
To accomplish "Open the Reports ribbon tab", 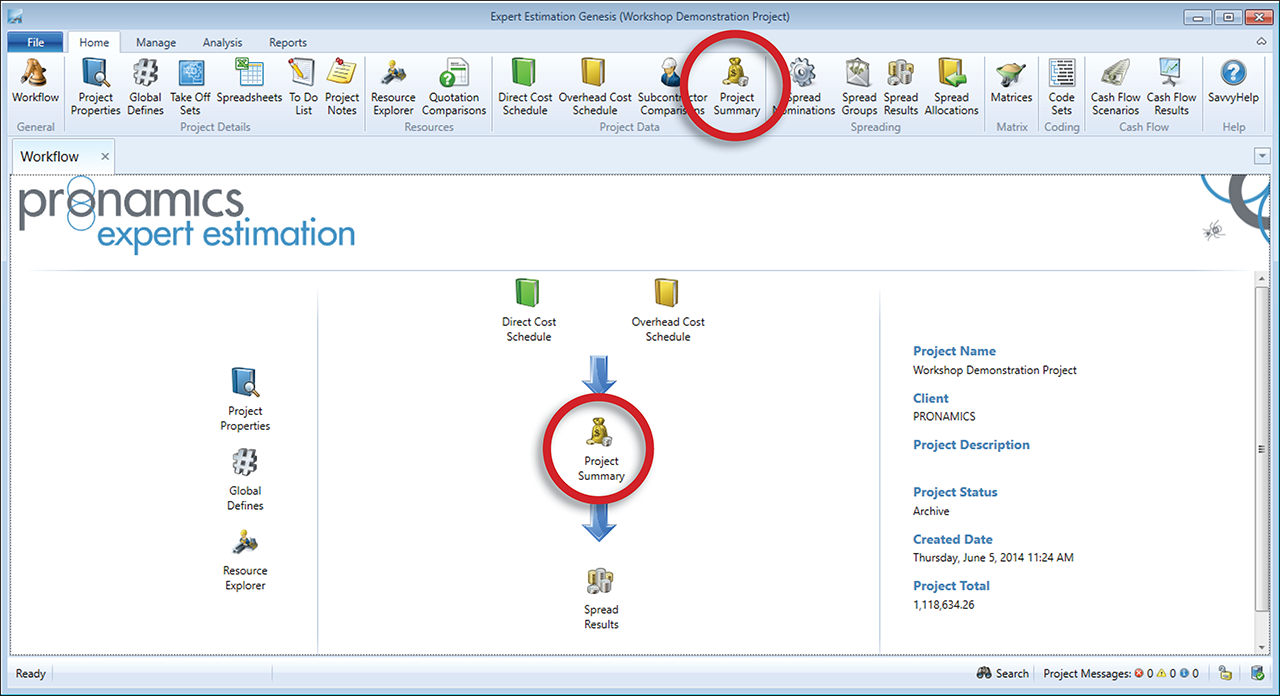I will 288,43.
